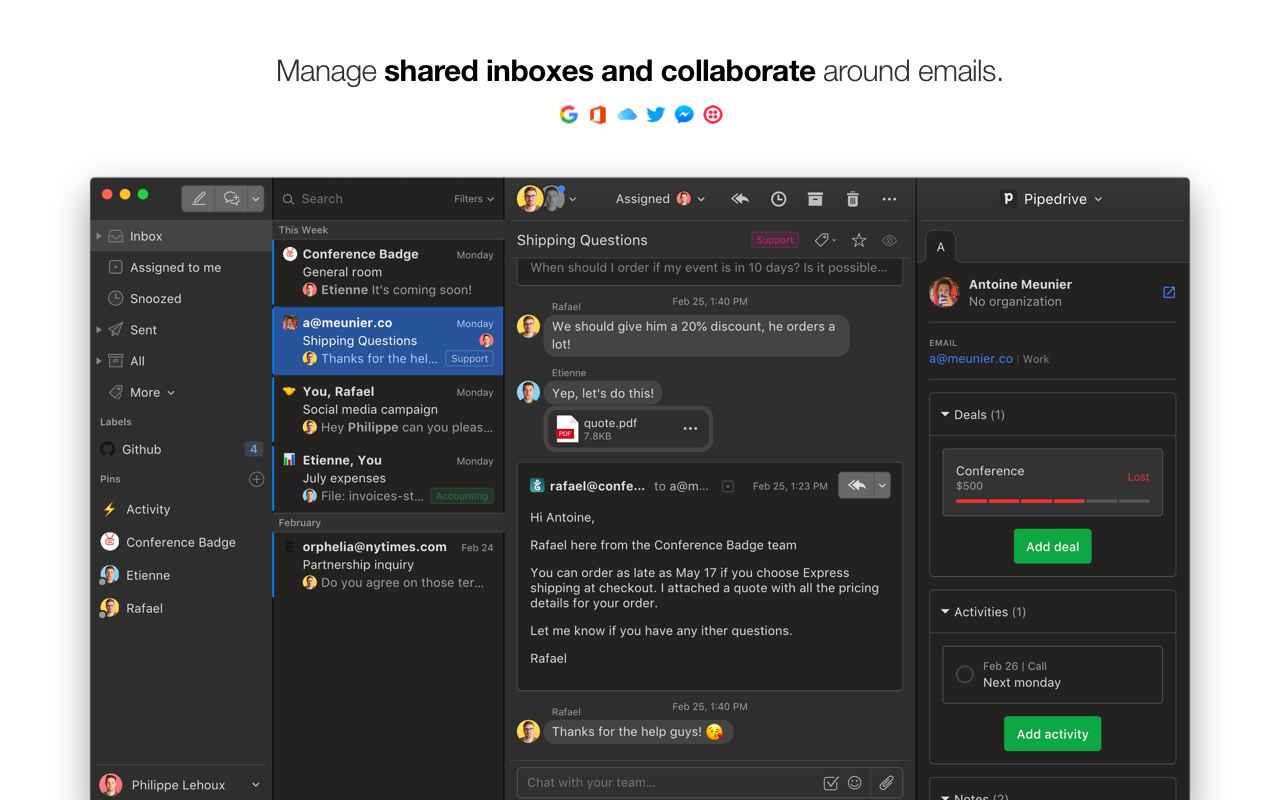Delete the conversation with the trash icon
This screenshot has width=1280, height=800.
(x=852, y=199)
